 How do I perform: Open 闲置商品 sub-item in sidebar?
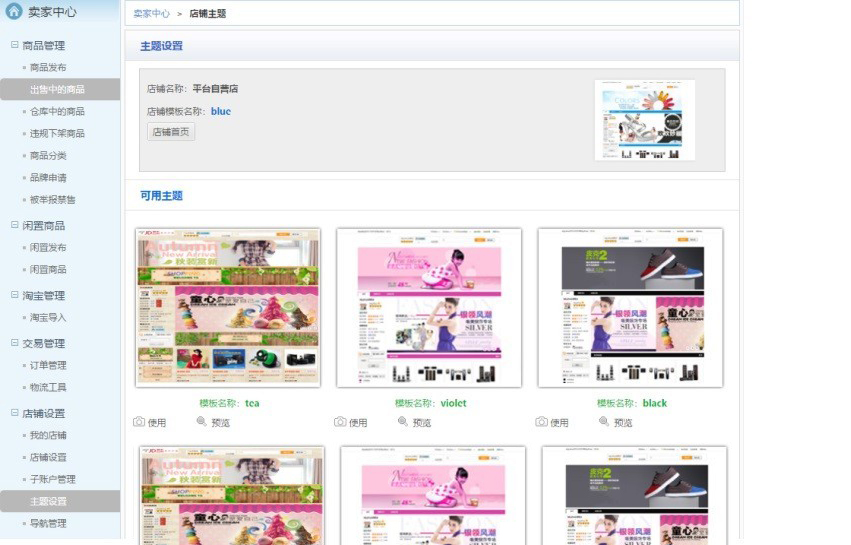click(x=48, y=269)
